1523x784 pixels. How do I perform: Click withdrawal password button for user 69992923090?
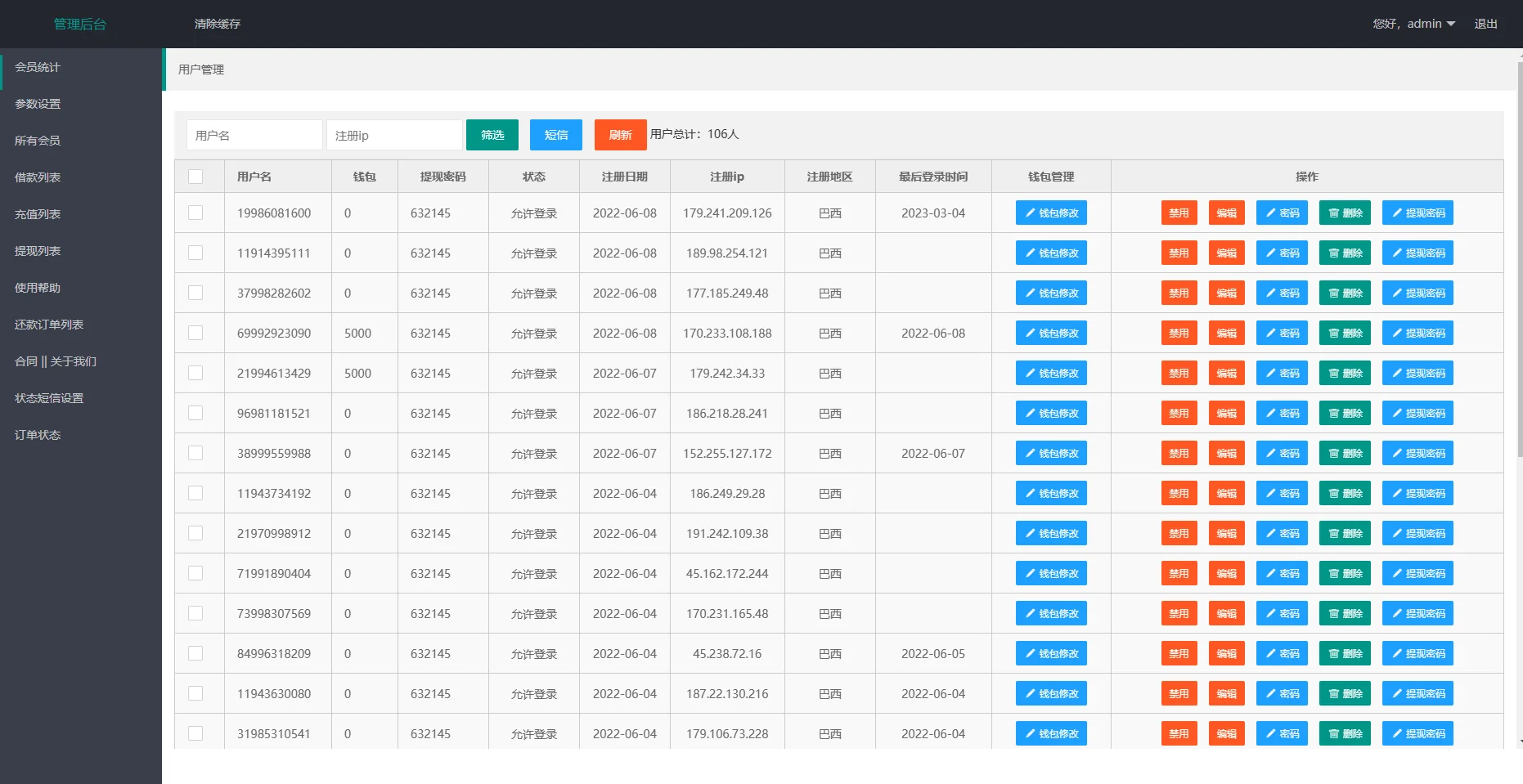(1417, 333)
